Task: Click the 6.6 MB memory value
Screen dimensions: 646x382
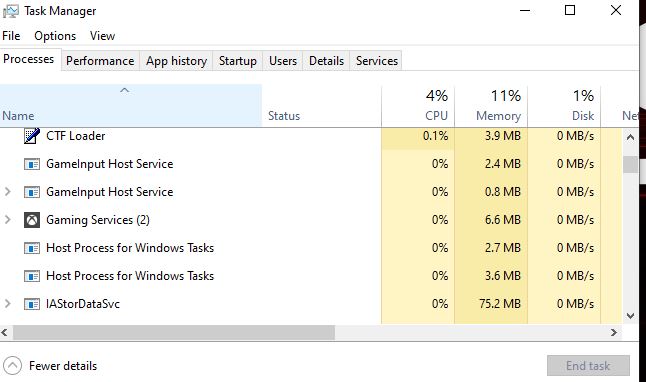Action: tap(503, 220)
